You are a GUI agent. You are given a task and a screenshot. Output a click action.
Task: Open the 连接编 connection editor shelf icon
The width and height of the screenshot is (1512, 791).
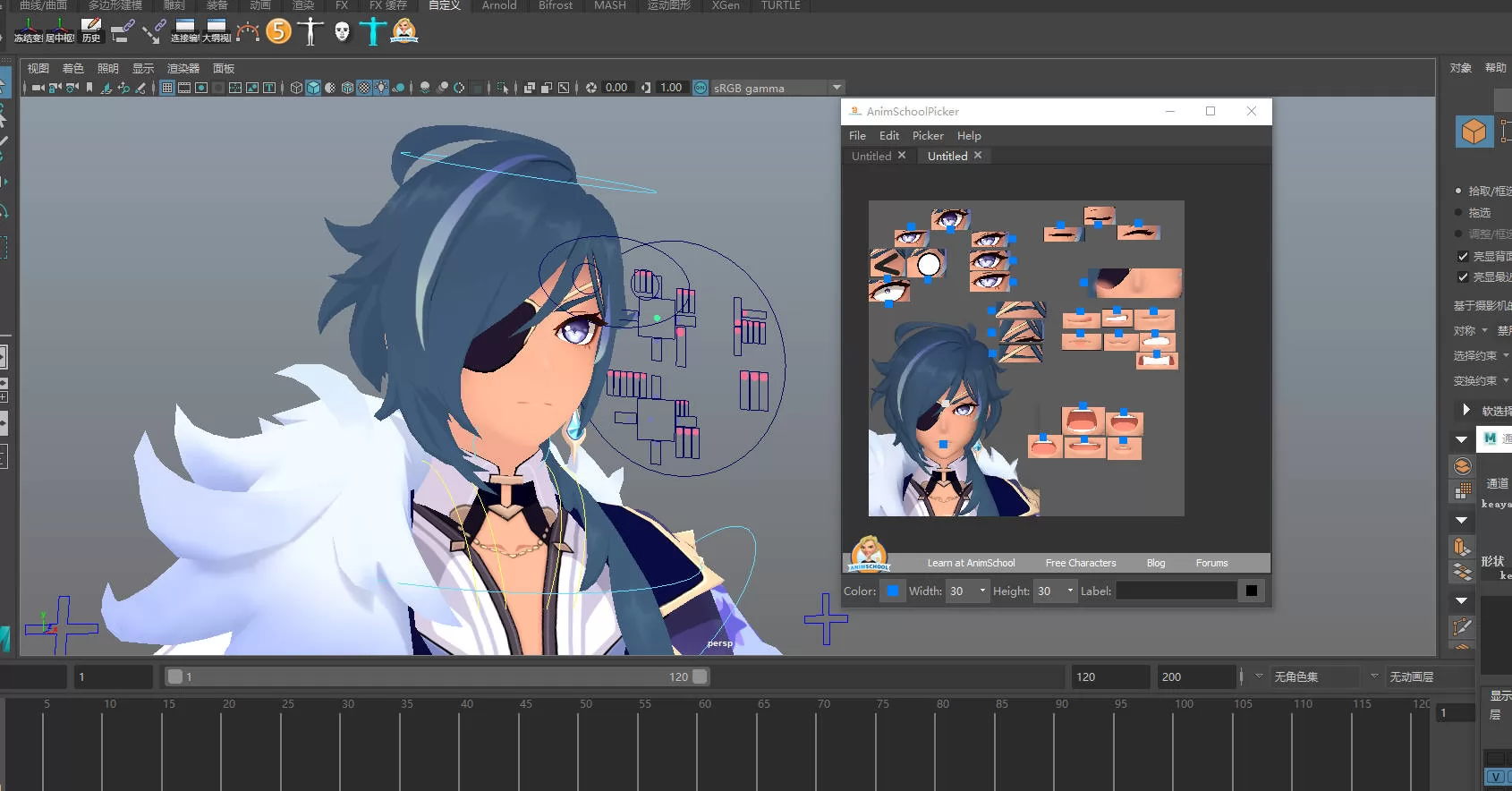point(185,31)
